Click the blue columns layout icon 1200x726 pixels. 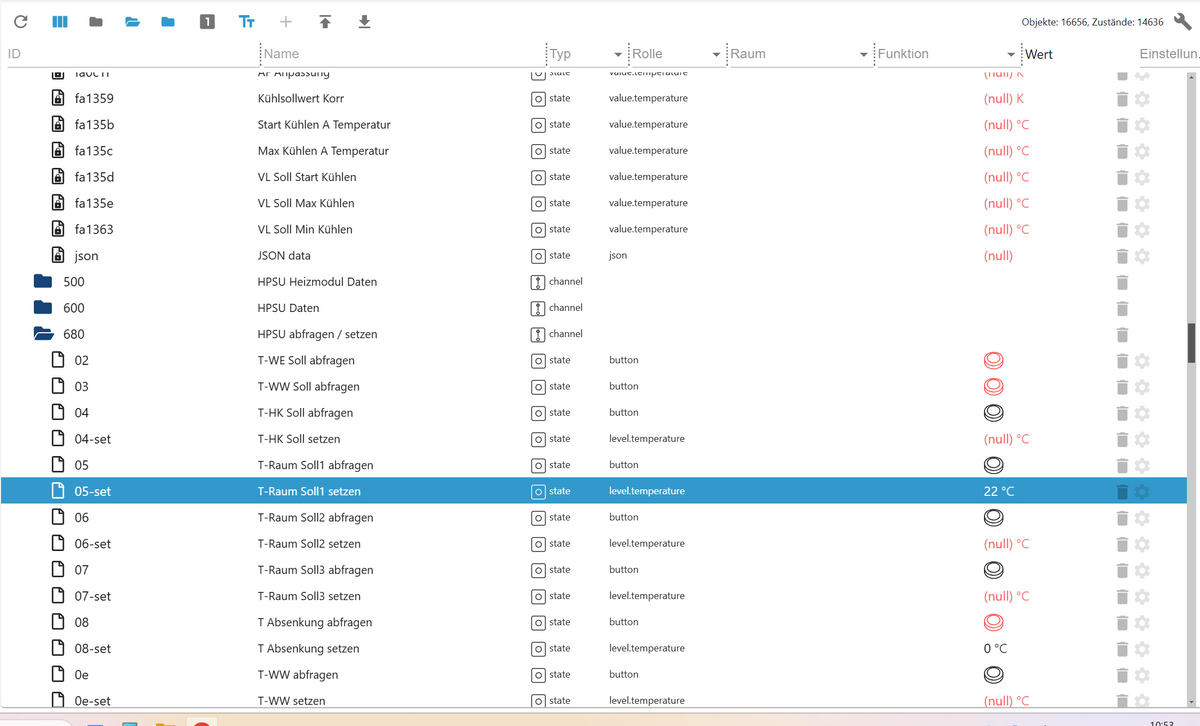point(59,22)
